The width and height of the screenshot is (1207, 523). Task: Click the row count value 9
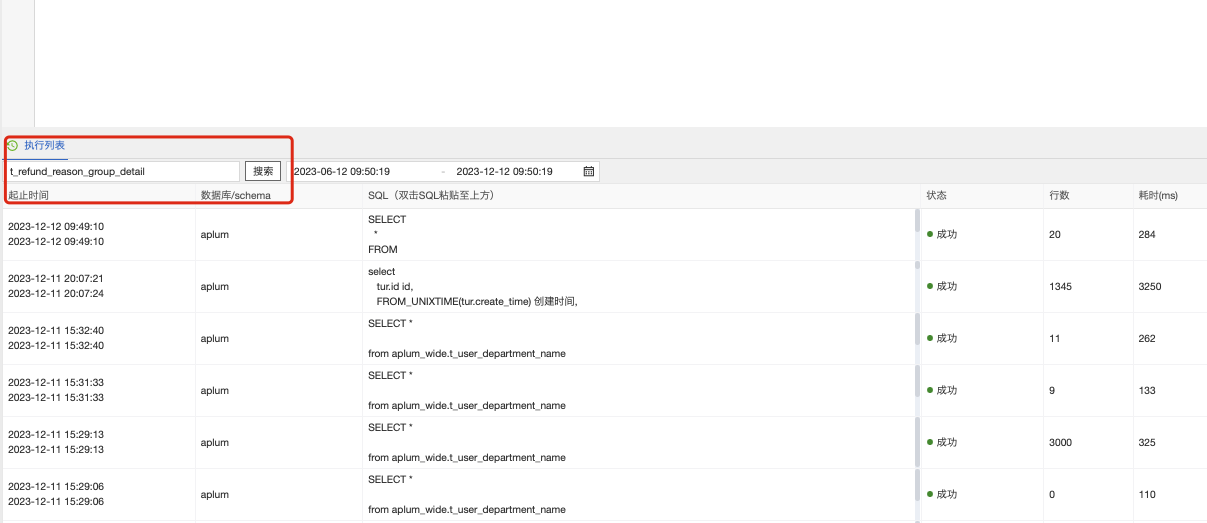coord(1052,390)
